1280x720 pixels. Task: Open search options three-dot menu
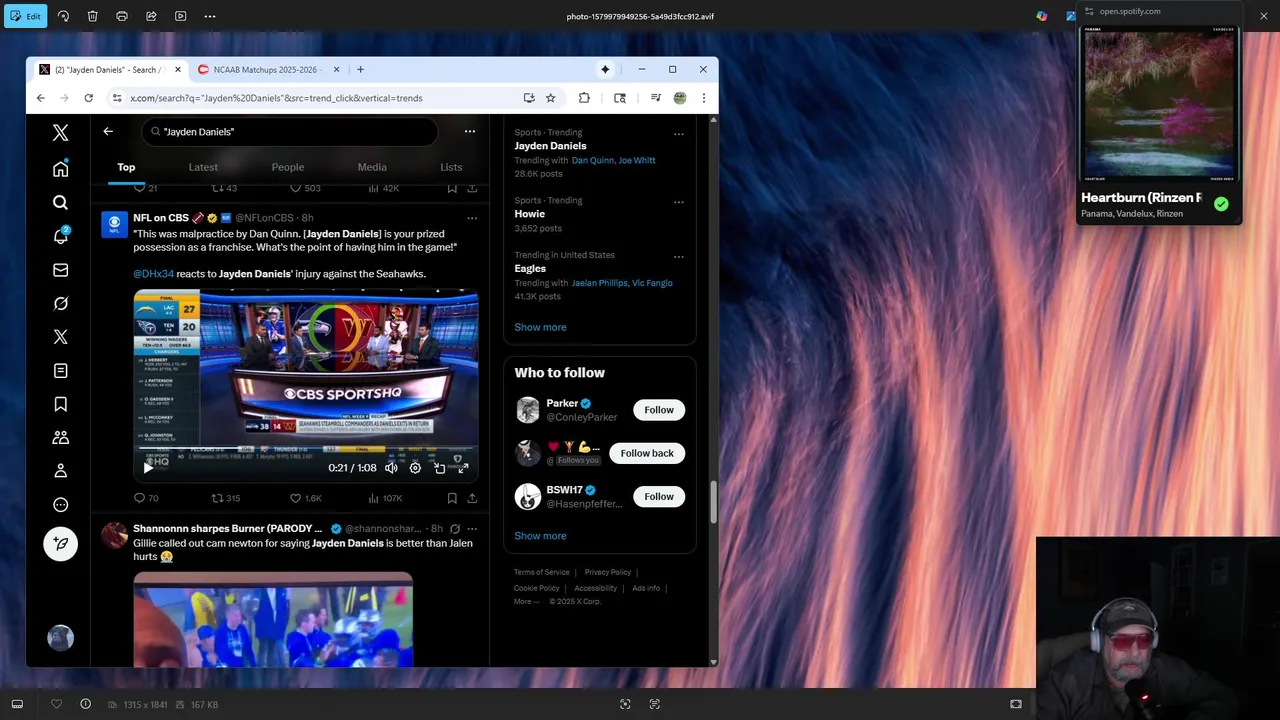(469, 131)
